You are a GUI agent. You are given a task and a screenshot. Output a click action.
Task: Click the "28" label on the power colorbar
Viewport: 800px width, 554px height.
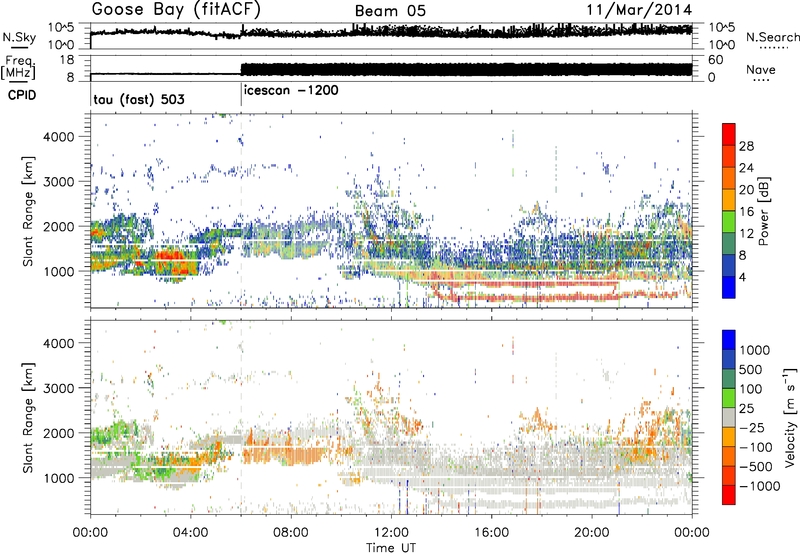tap(746, 146)
